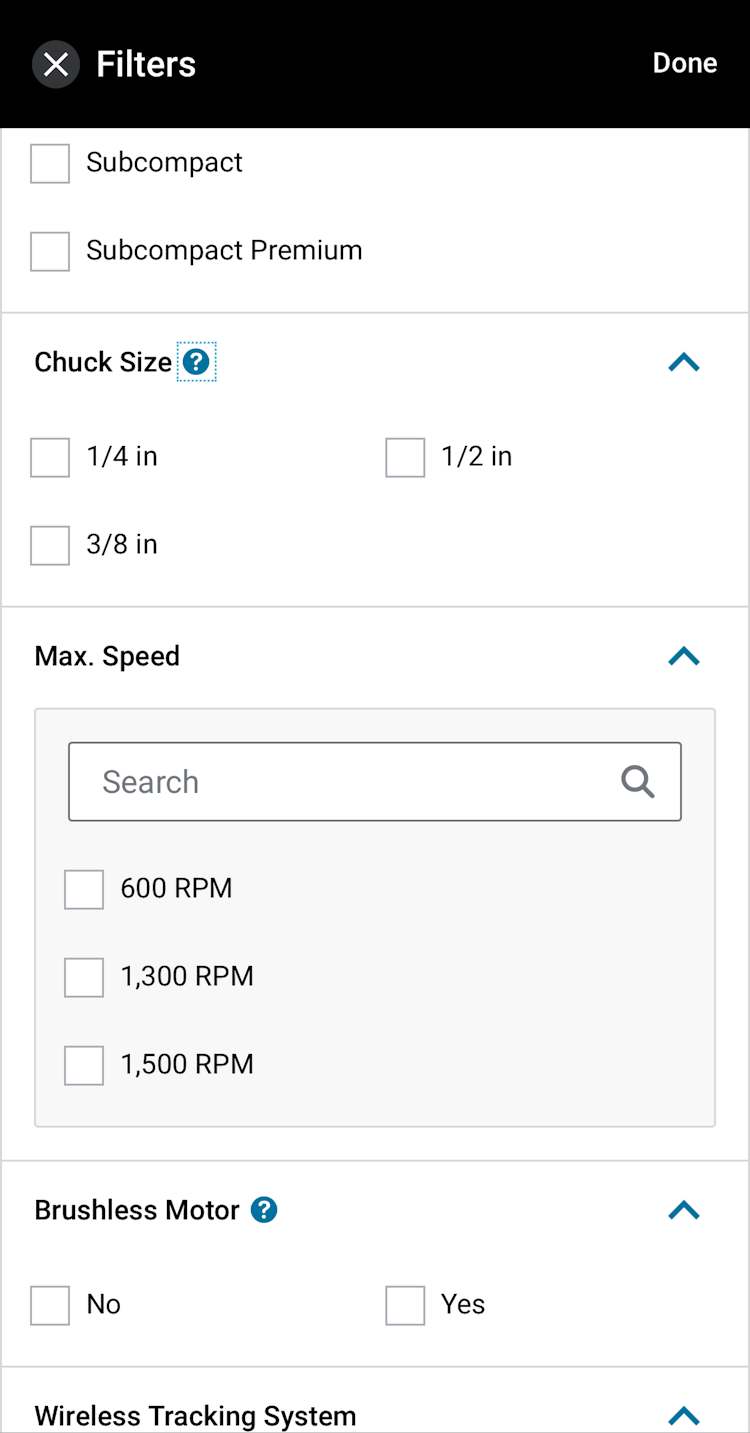
Task: Check the 3/8 in chuck size option
Action: coord(50,545)
